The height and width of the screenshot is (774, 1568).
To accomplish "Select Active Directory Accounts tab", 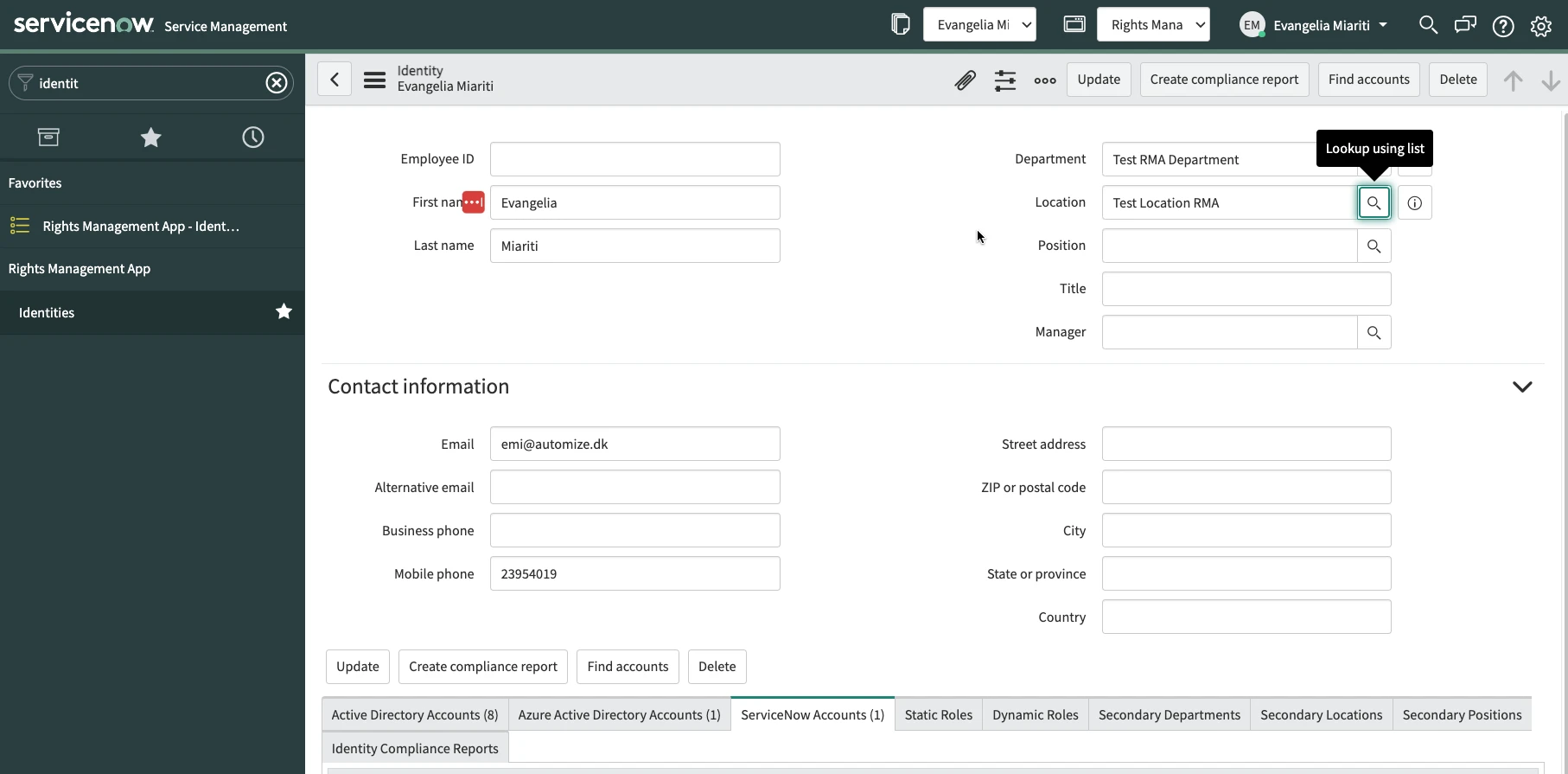I will 415,715.
